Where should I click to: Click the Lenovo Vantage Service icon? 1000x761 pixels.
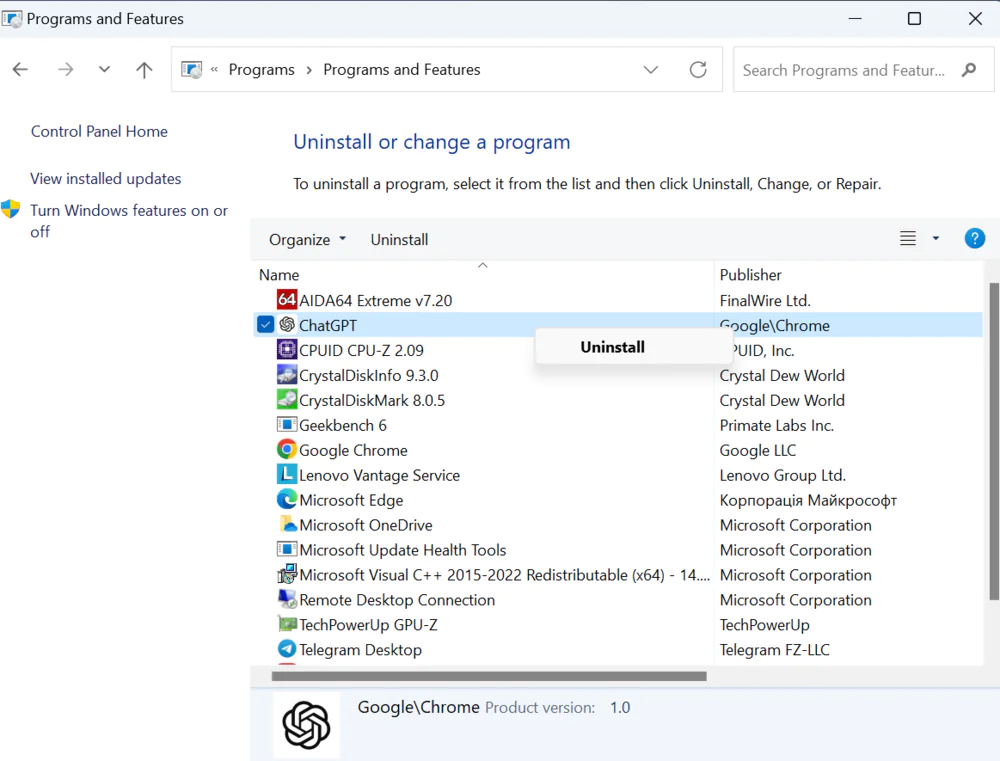(287, 474)
